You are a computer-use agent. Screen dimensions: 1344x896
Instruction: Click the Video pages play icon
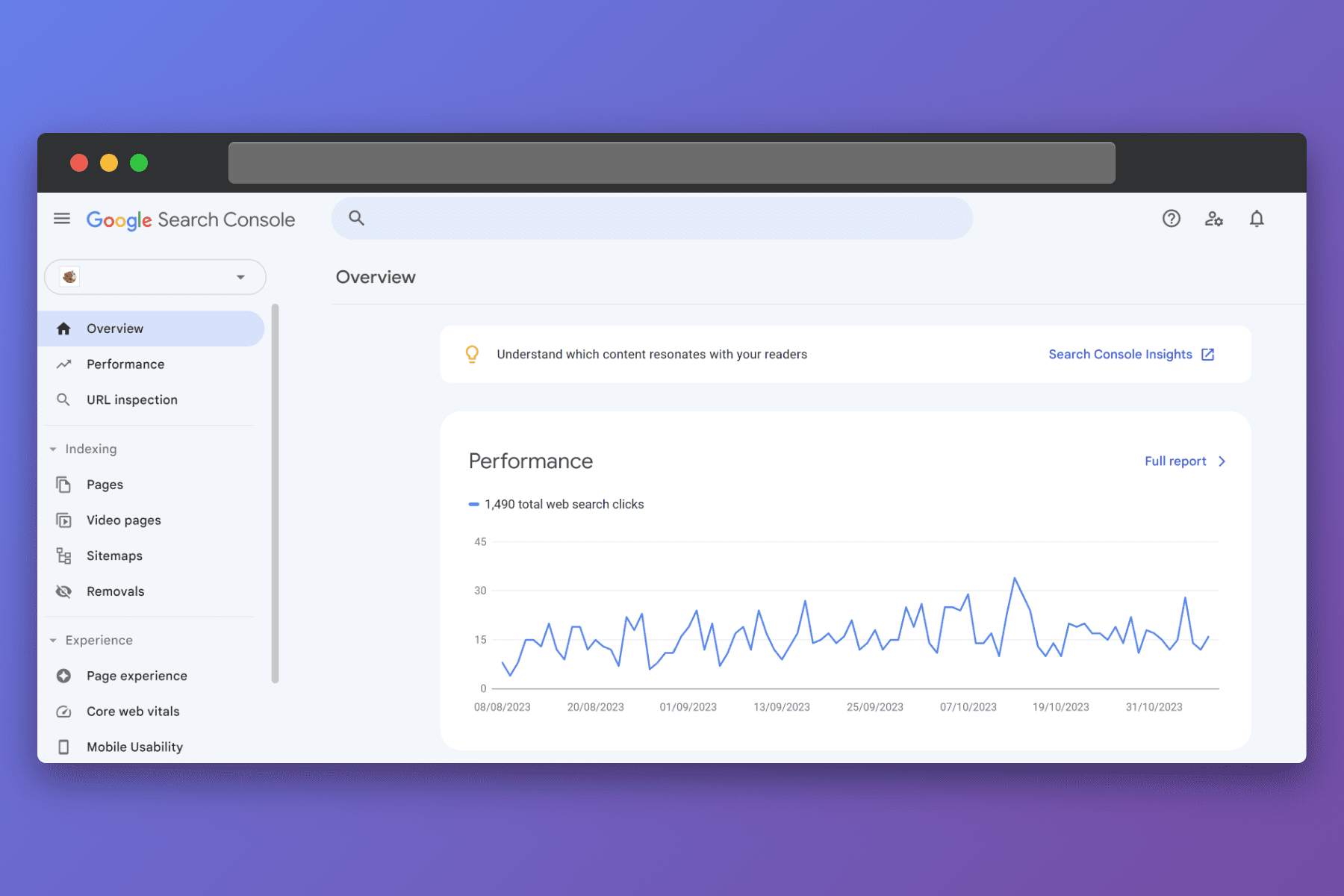[x=63, y=520]
